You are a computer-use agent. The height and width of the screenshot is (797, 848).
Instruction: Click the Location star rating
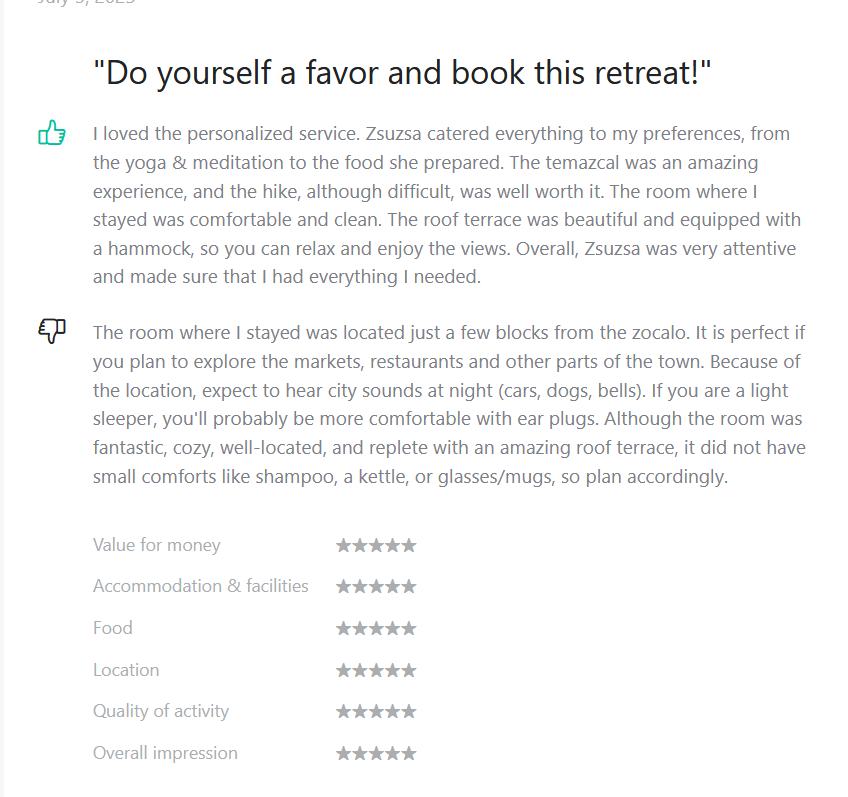[x=376, y=670]
